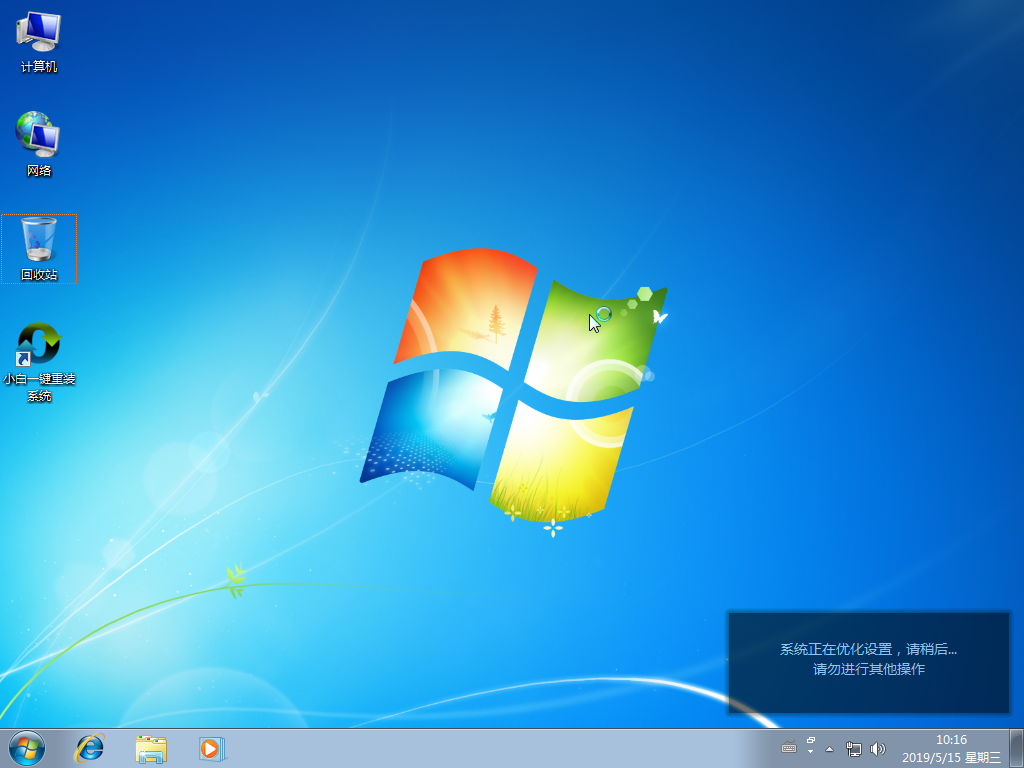
Task: Open the calendar by clicking the clock
Action: tap(950, 740)
